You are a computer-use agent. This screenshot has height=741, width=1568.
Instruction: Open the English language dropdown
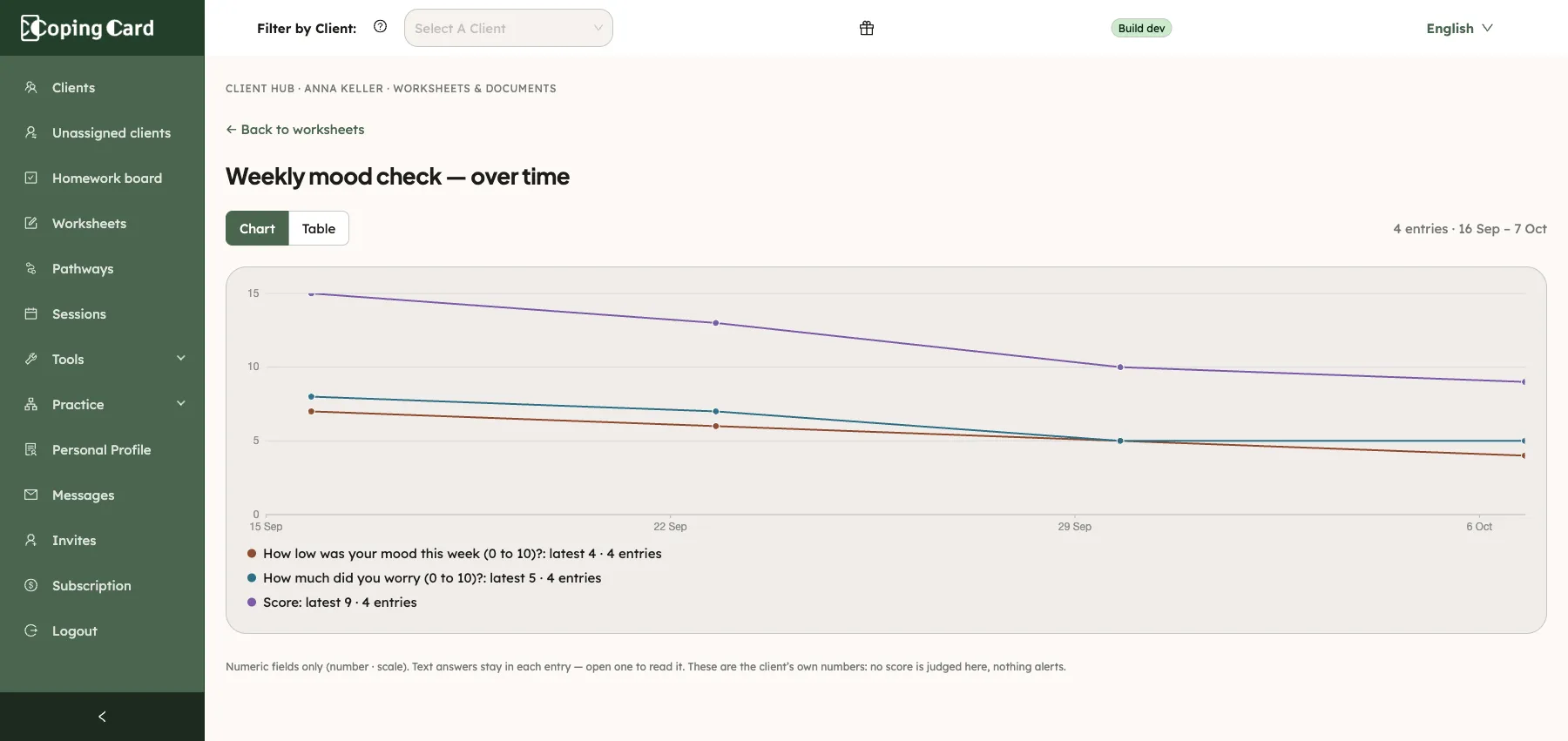tap(1460, 28)
